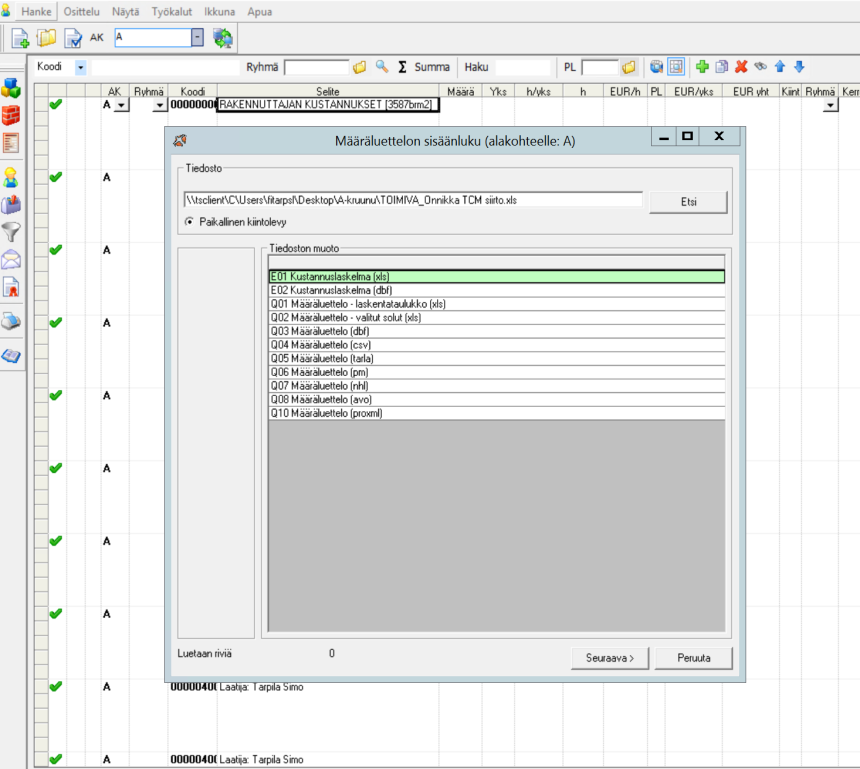
Task: Delete row with red X icon
Action: 741,67
